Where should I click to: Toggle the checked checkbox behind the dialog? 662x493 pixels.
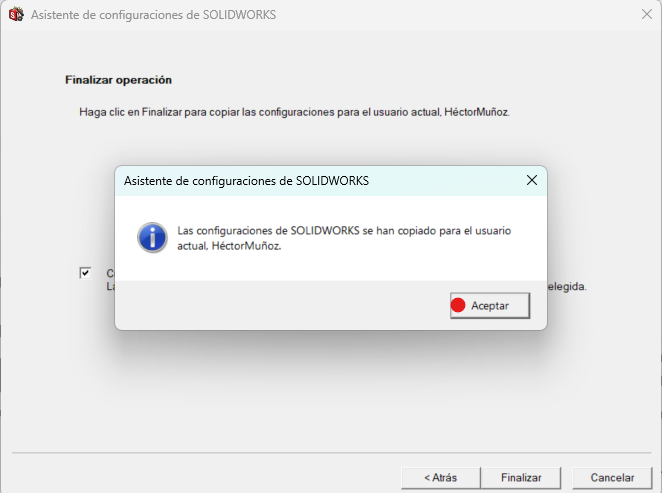point(85,273)
